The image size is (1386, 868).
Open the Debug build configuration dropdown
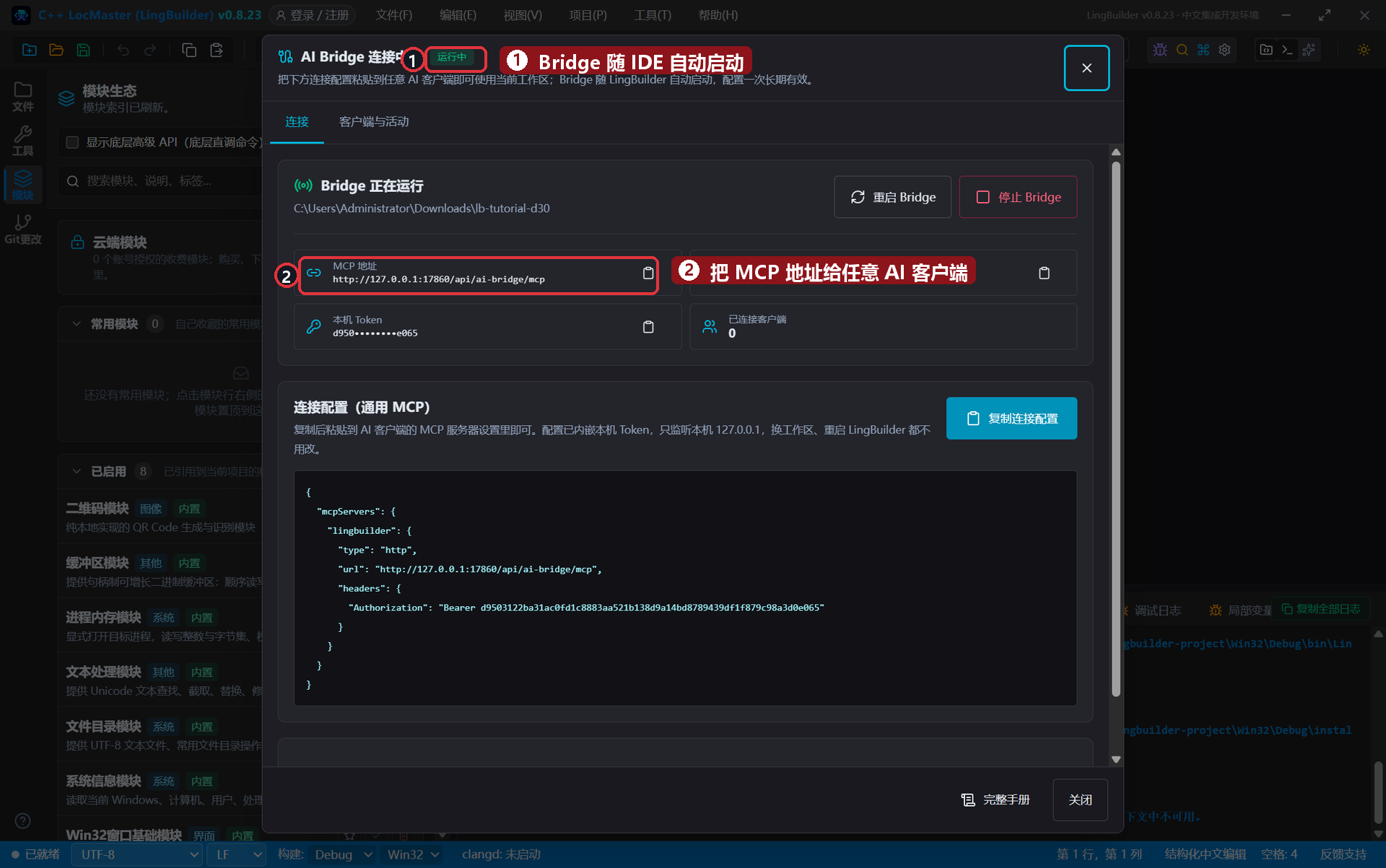343,854
